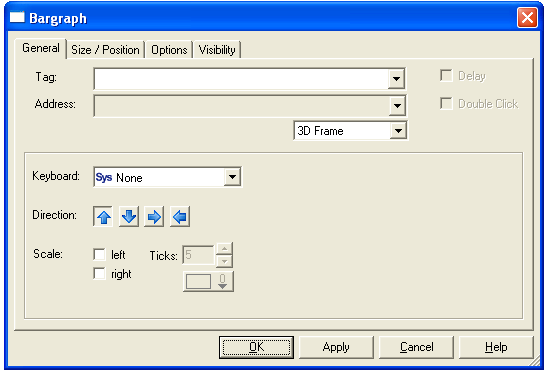The height and width of the screenshot is (376, 550).
Task: Open the Tag dropdown list
Action: (x=396, y=79)
